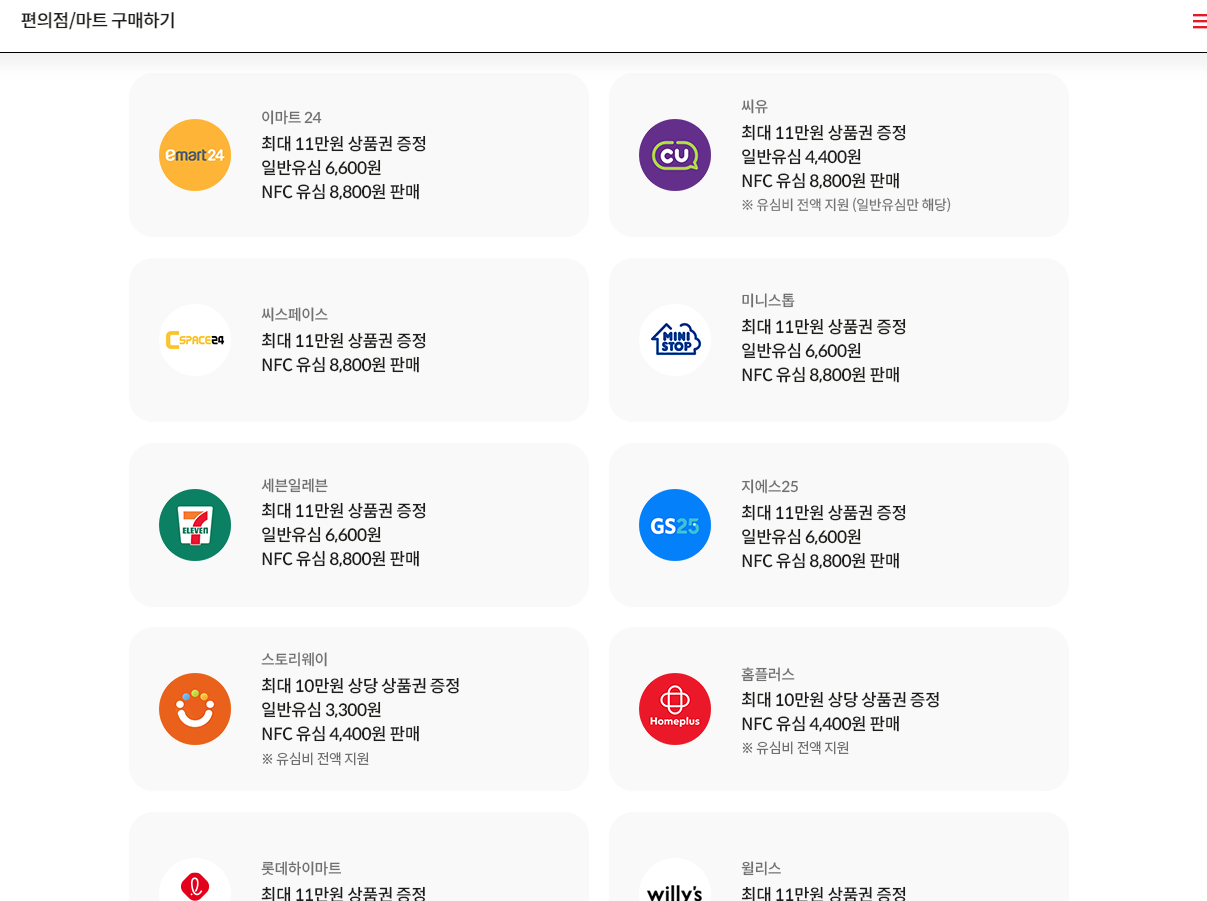Select the 미니스톱 store name

[x=768, y=300]
